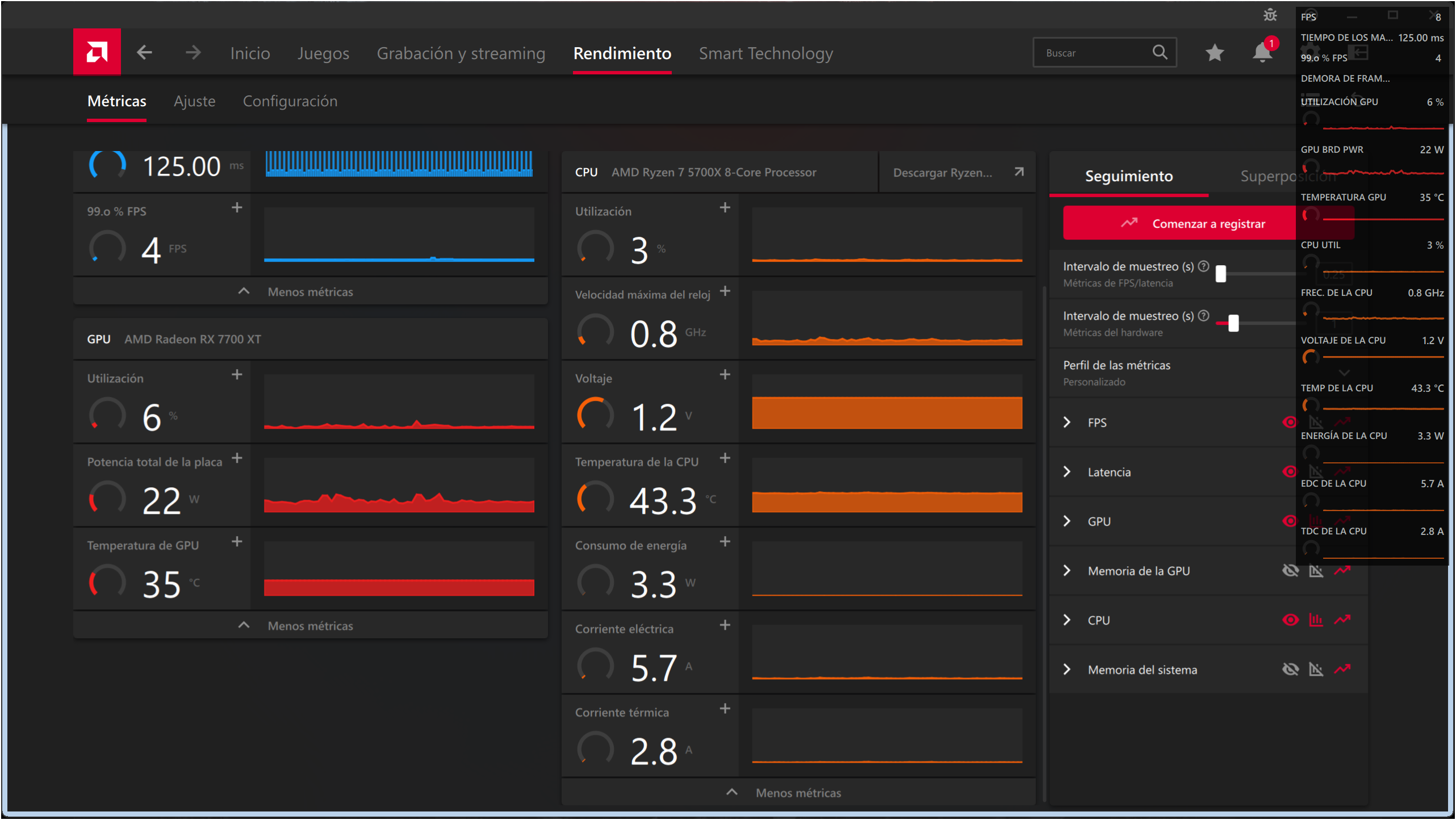Click help icon for FPS/latencia sampling interval
The height and width of the screenshot is (820, 1456).
[x=1203, y=266]
